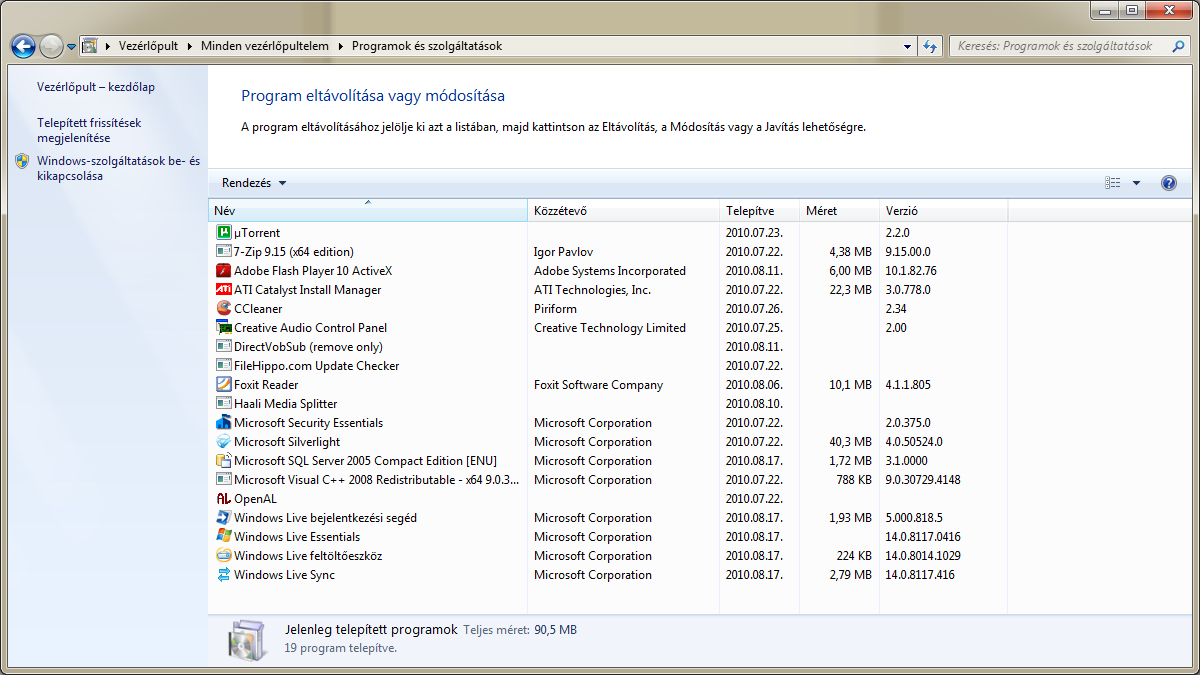The height and width of the screenshot is (675, 1200).
Task: Sort by the Méret column header
Action: (x=839, y=211)
